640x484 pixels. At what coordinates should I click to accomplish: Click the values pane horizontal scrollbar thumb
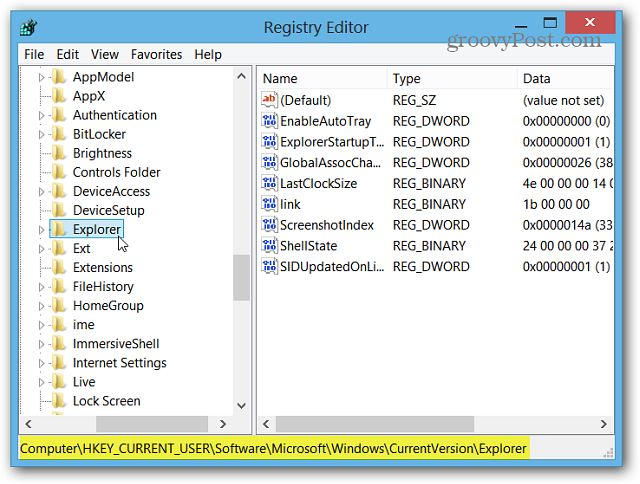375,424
